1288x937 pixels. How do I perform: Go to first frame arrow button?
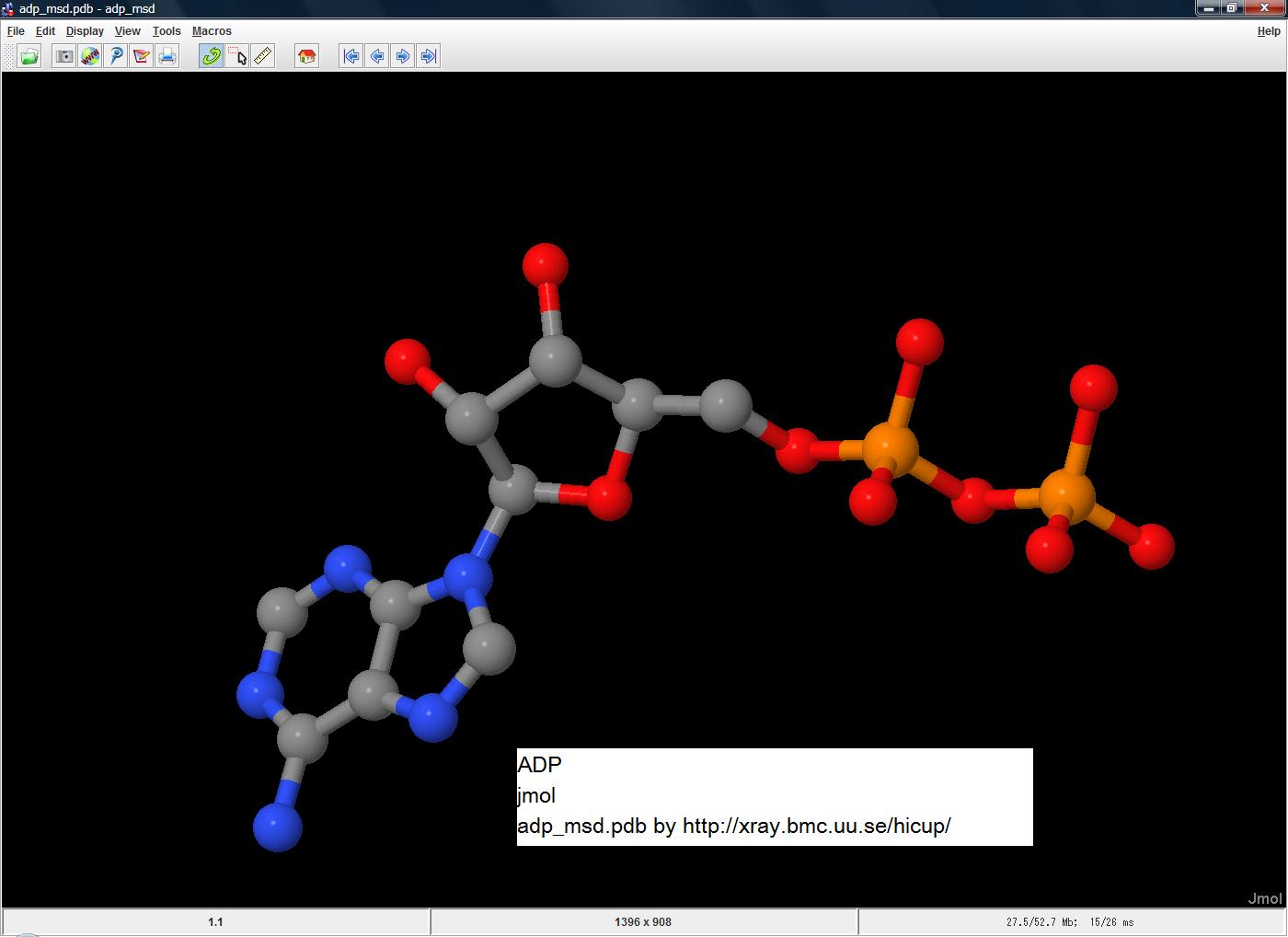(x=351, y=56)
